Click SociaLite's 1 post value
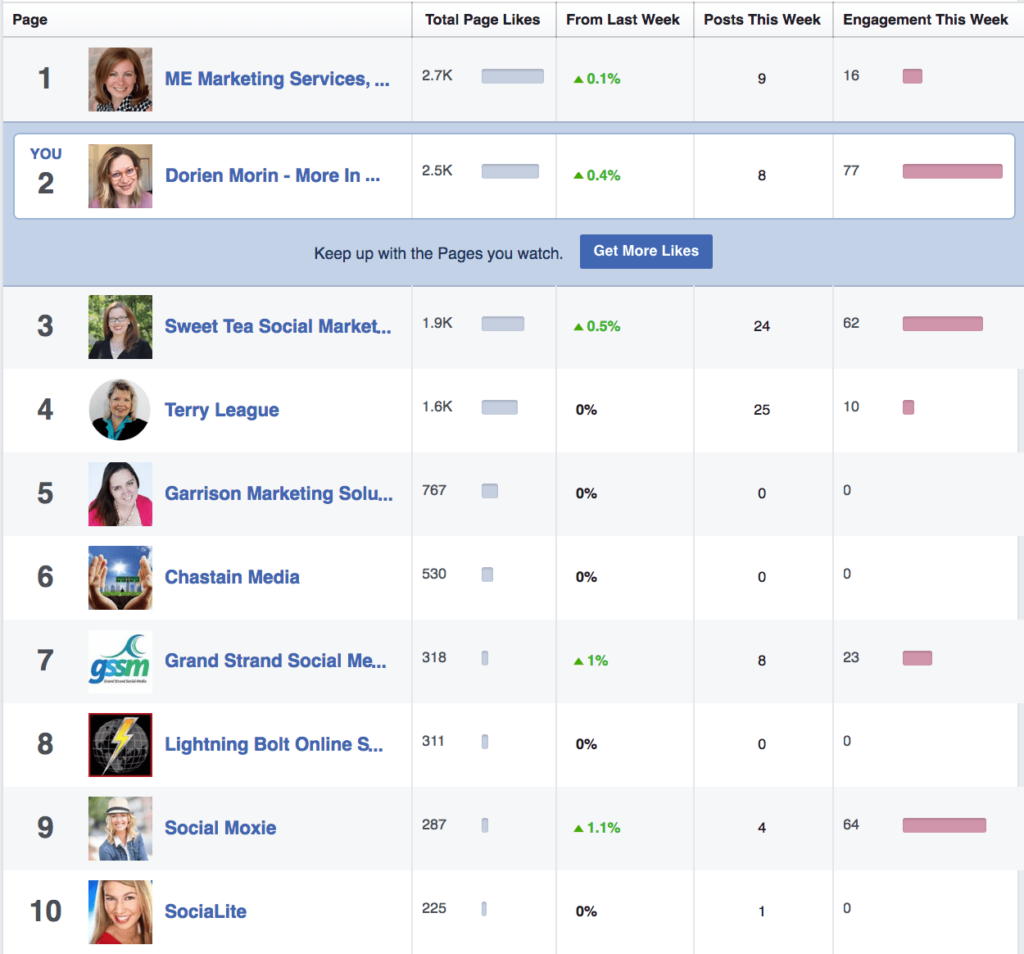The height and width of the screenshot is (954, 1024). 762,912
